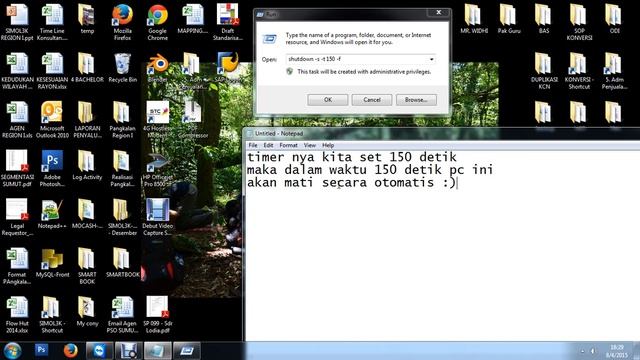This screenshot has height=360, width=640.
Task: Switch to the Run dialog taskbar button
Action: click(187, 350)
